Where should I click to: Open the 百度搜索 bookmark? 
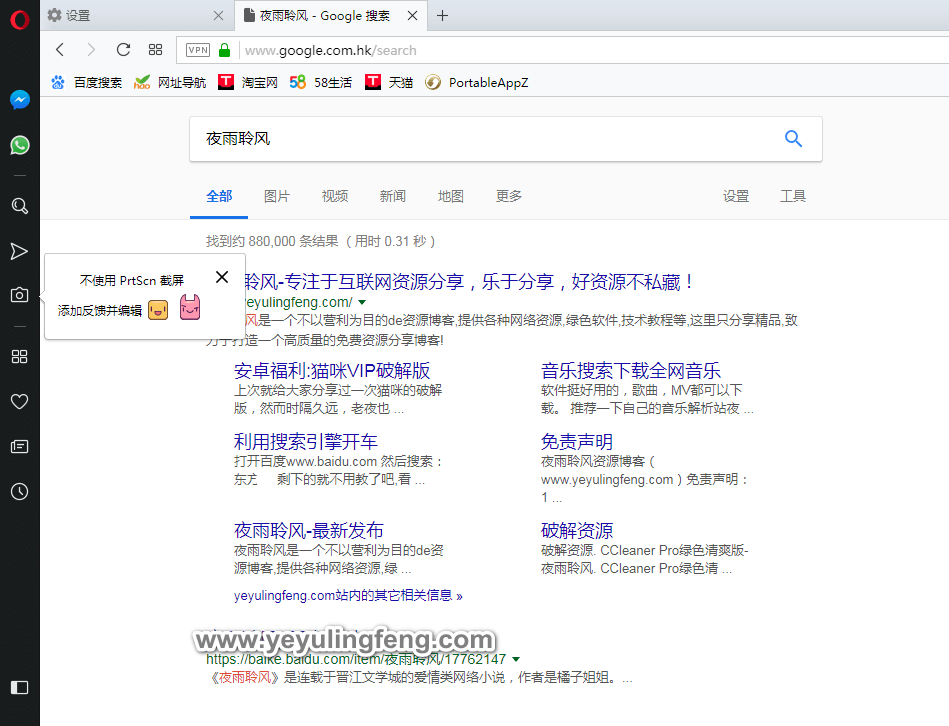point(87,82)
